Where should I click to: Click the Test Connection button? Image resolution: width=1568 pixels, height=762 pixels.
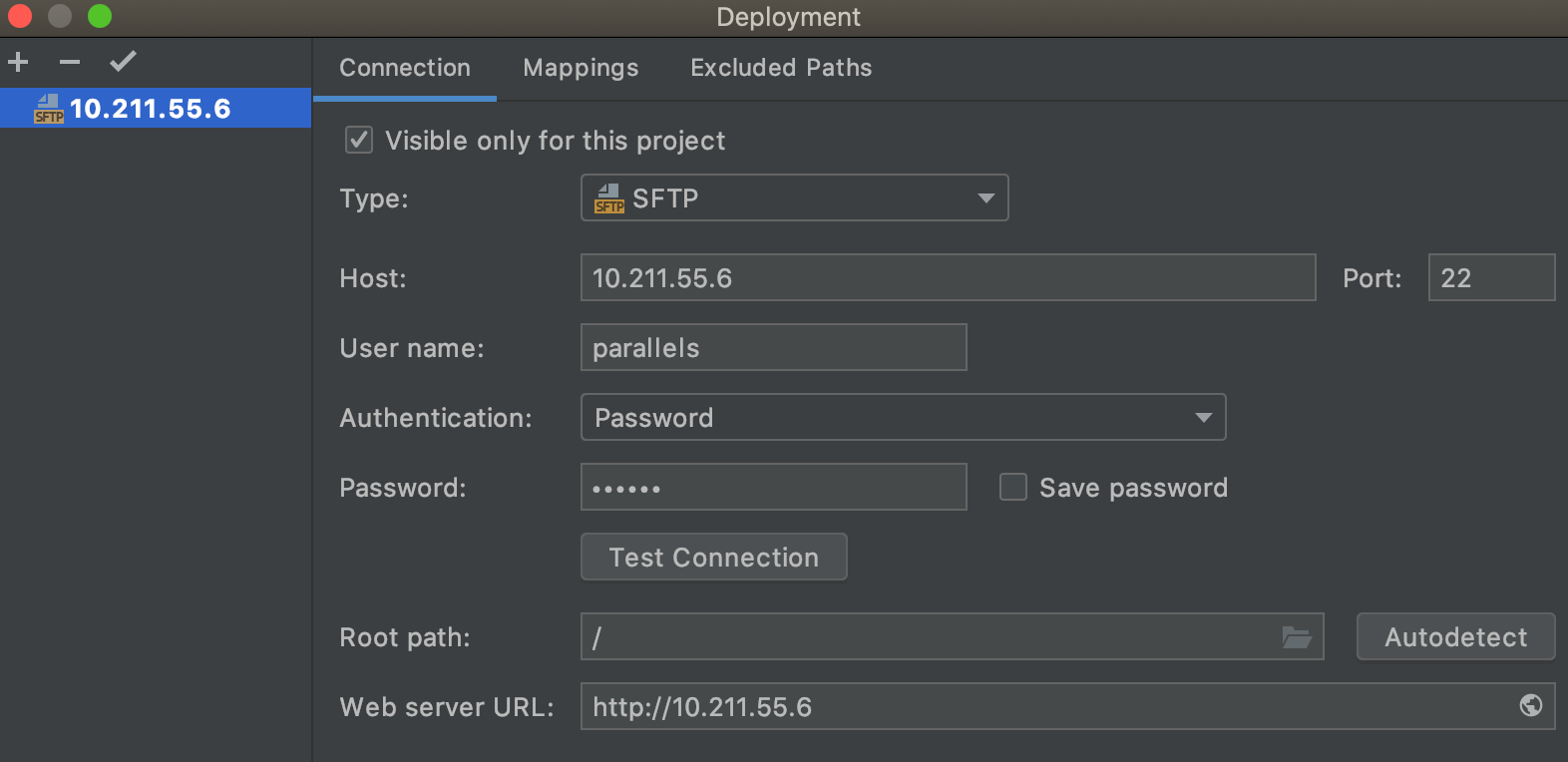click(714, 557)
